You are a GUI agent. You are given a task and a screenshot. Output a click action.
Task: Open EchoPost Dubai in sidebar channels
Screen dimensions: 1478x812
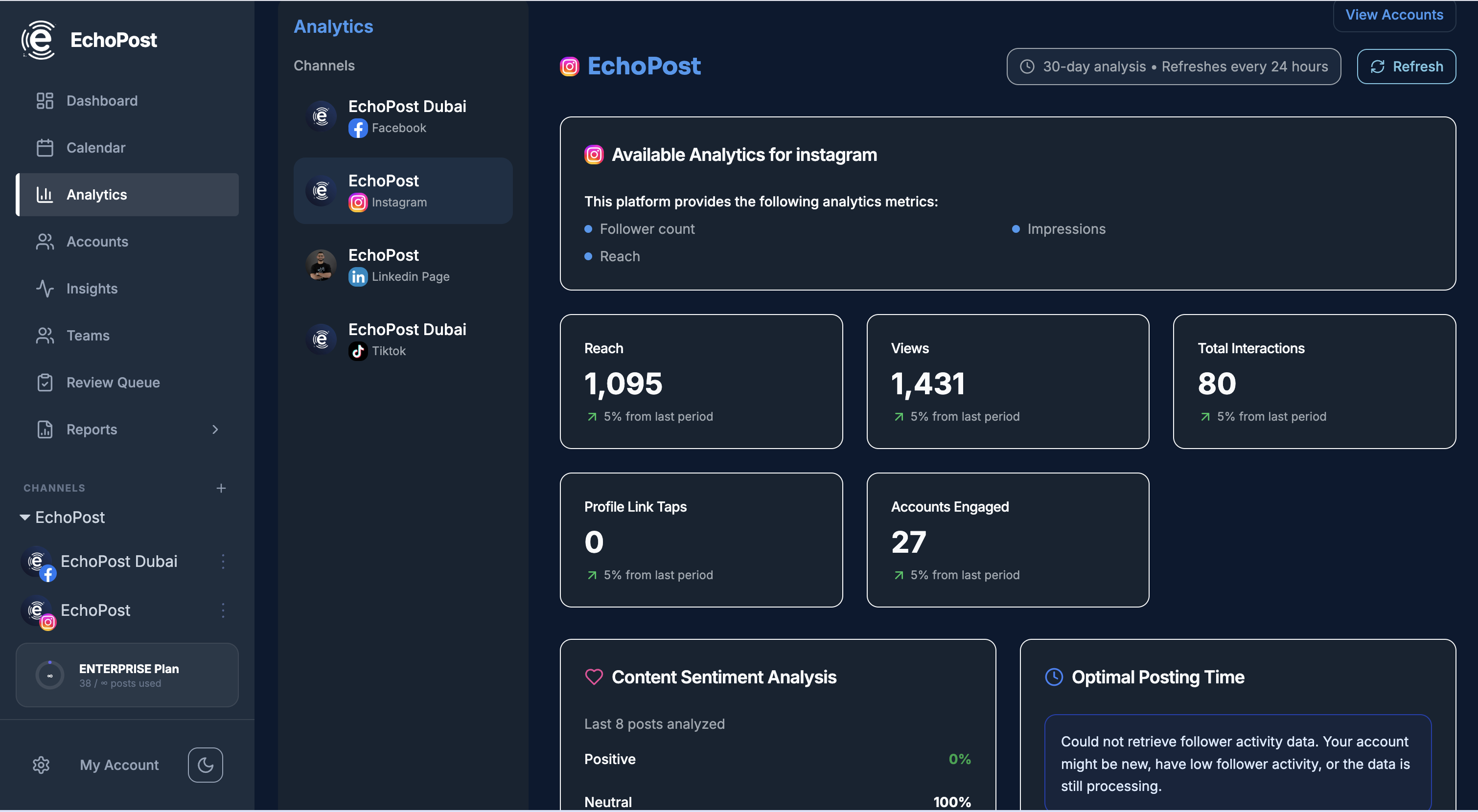coord(119,562)
